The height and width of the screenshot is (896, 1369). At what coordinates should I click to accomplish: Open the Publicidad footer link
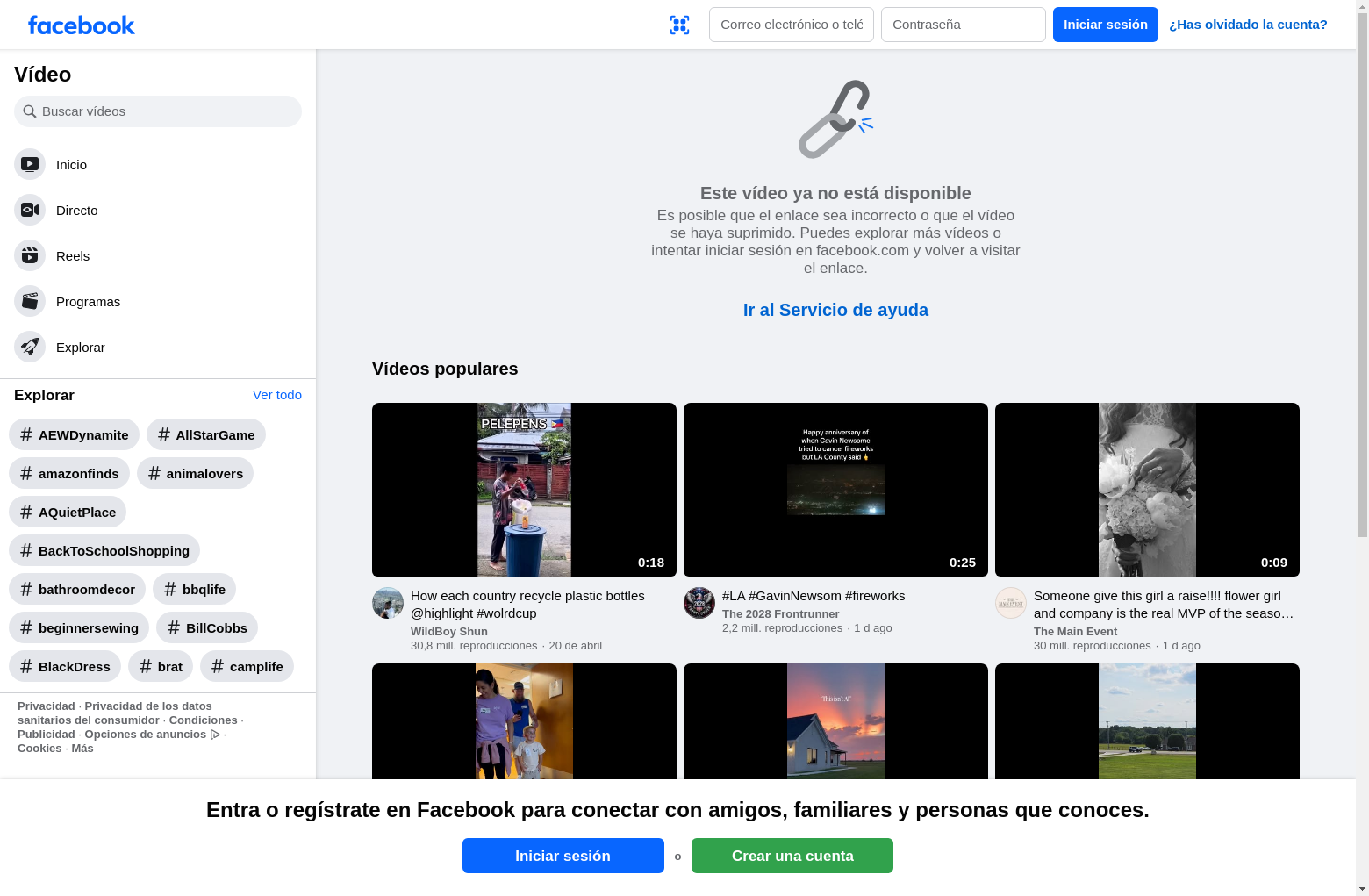pyautogui.click(x=47, y=735)
